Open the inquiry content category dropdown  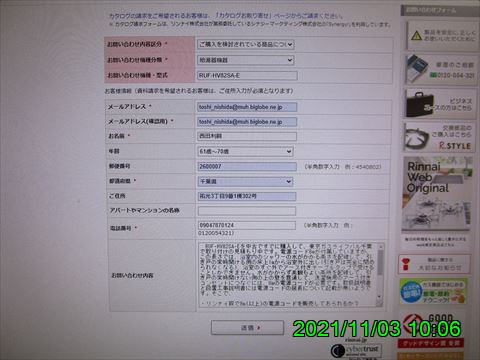pos(246,44)
